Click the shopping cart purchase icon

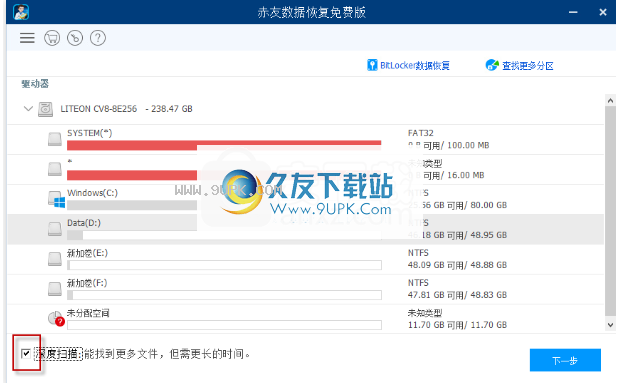(52, 38)
